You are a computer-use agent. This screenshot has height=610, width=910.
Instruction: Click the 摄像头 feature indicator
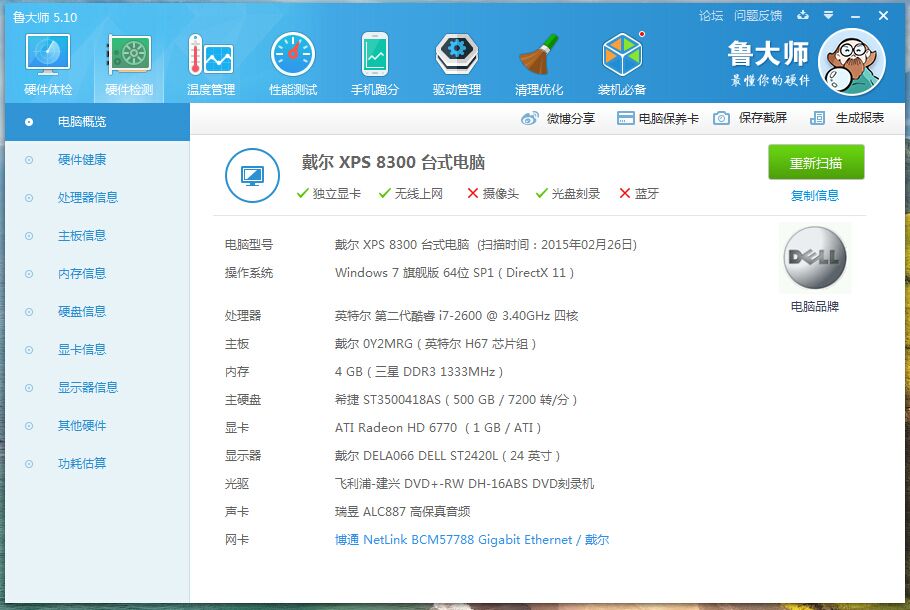pos(493,194)
